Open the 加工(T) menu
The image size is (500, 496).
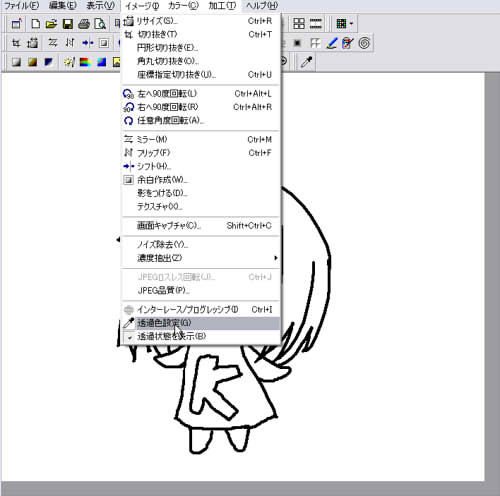pos(222,6)
